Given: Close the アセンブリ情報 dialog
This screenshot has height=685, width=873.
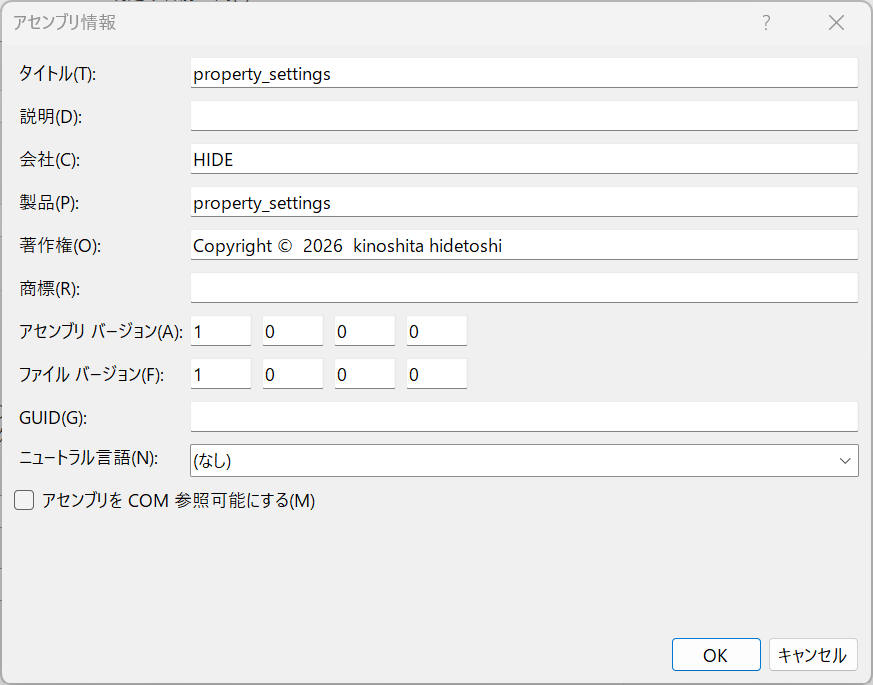Looking at the screenshot, I should 836,23.
